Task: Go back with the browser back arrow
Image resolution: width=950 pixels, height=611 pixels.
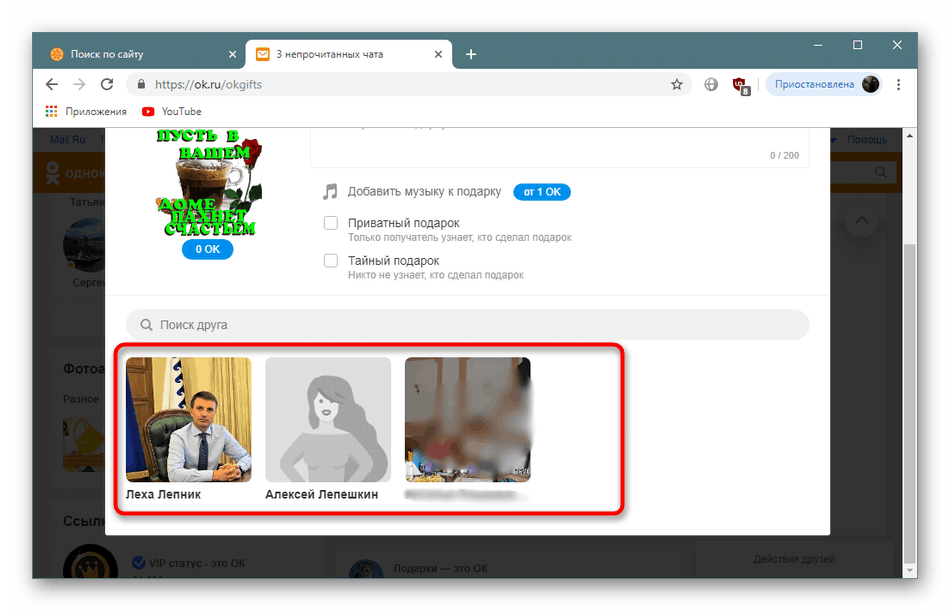Action: 52,84
